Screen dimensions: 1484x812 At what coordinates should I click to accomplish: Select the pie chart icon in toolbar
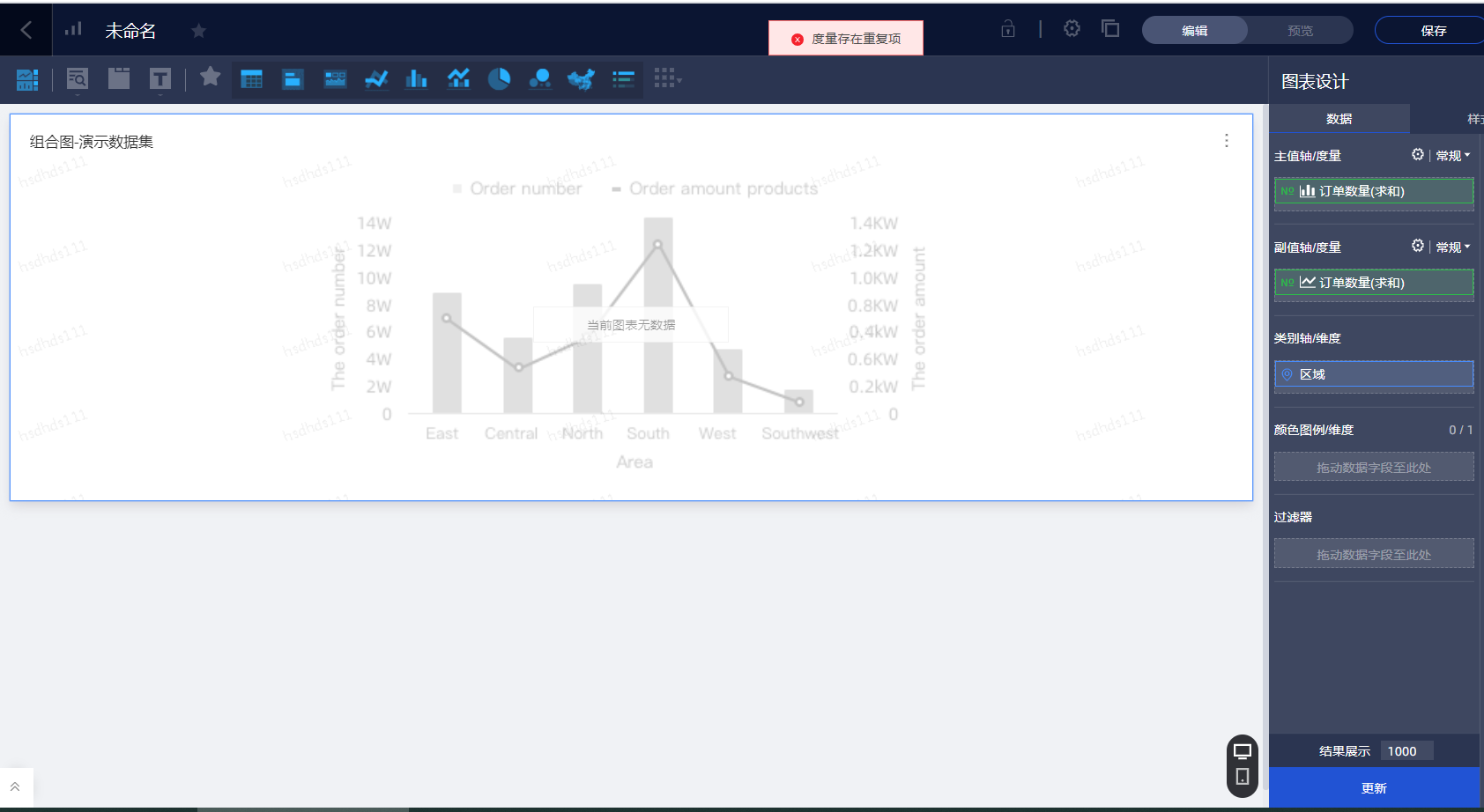pyautogui.click(x=499, y=79)
